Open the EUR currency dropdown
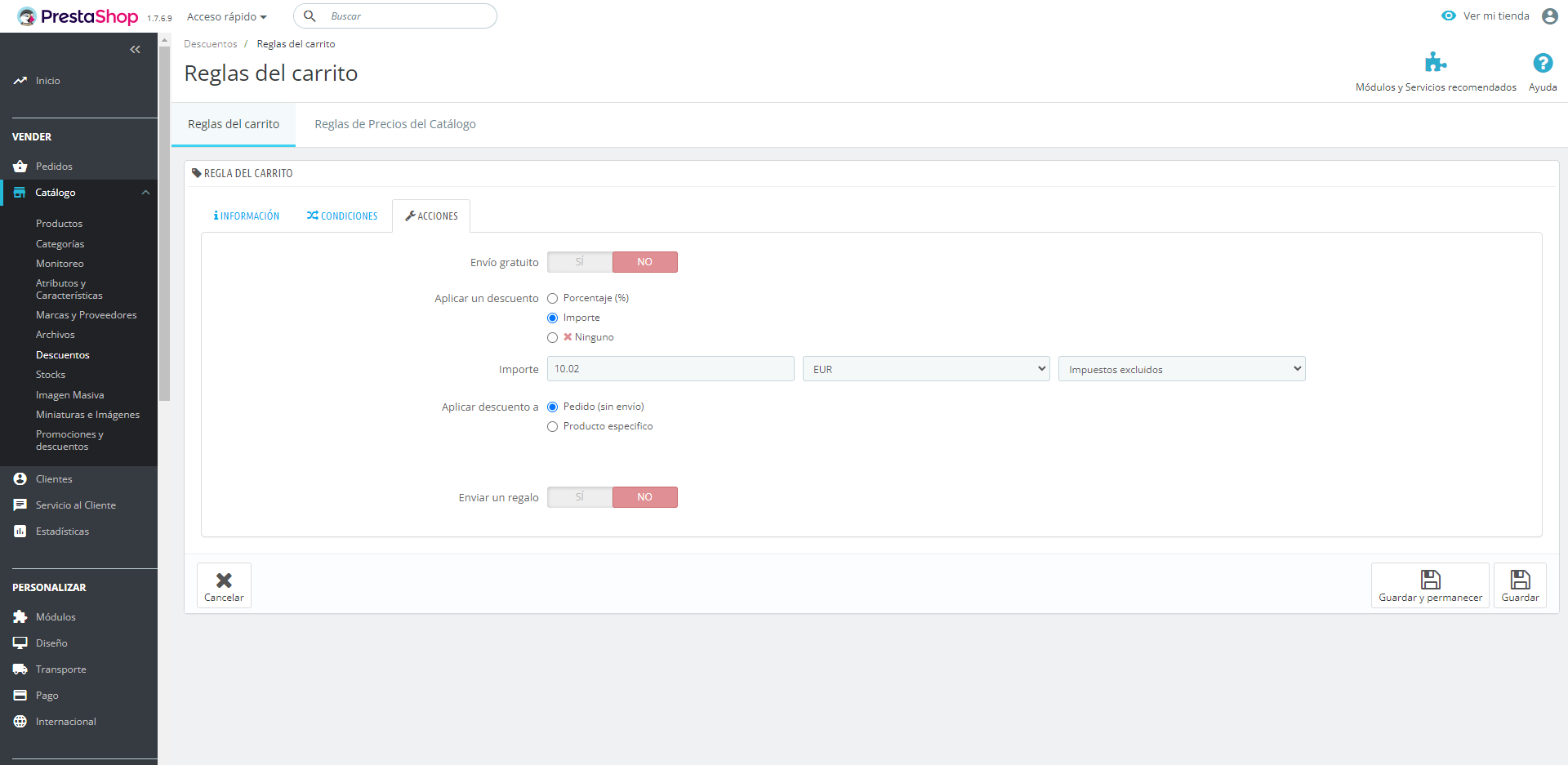This screenshot has height=765, width=1568. 925,369
